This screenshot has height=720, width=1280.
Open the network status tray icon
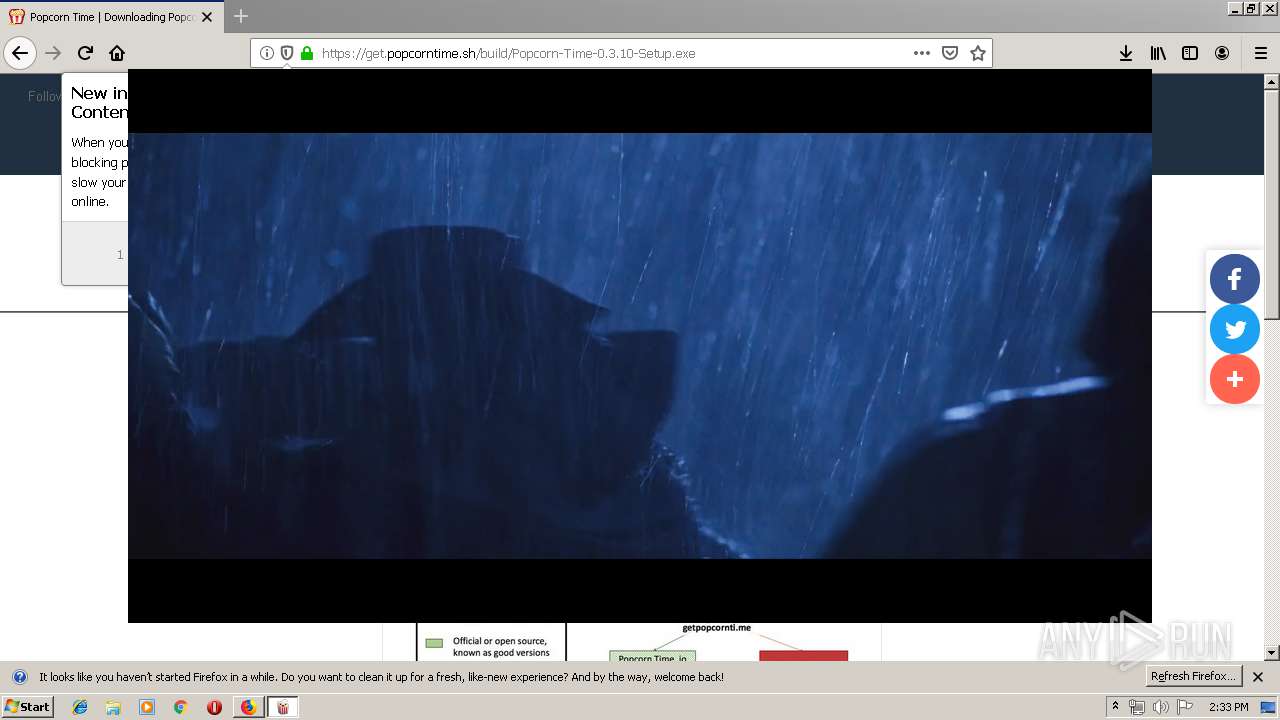1137,707
